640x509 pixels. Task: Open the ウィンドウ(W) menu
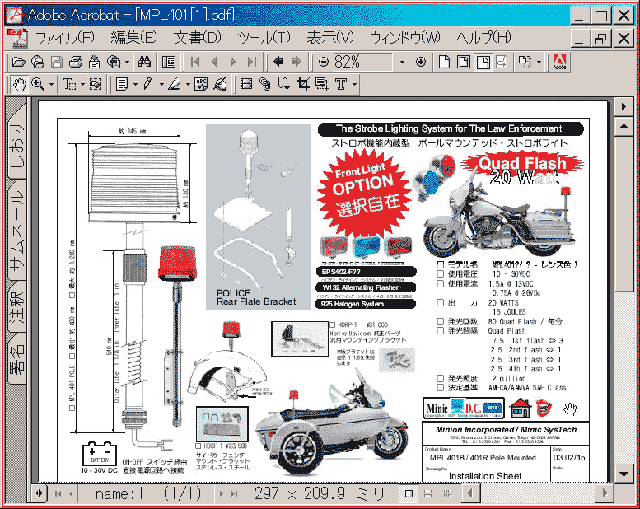tap(405, 38)
